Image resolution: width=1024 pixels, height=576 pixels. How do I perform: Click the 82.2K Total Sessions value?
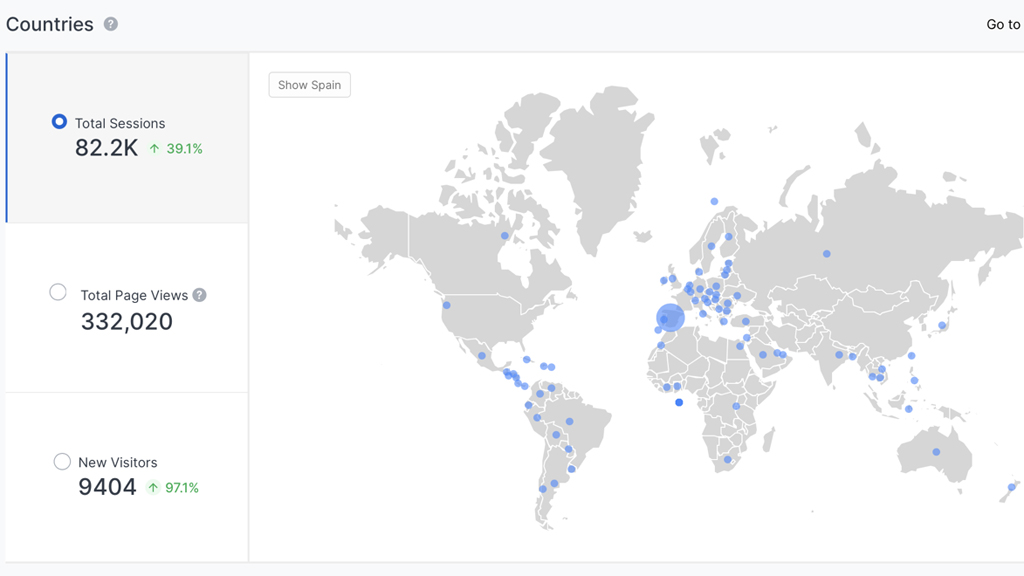[106, 149]
